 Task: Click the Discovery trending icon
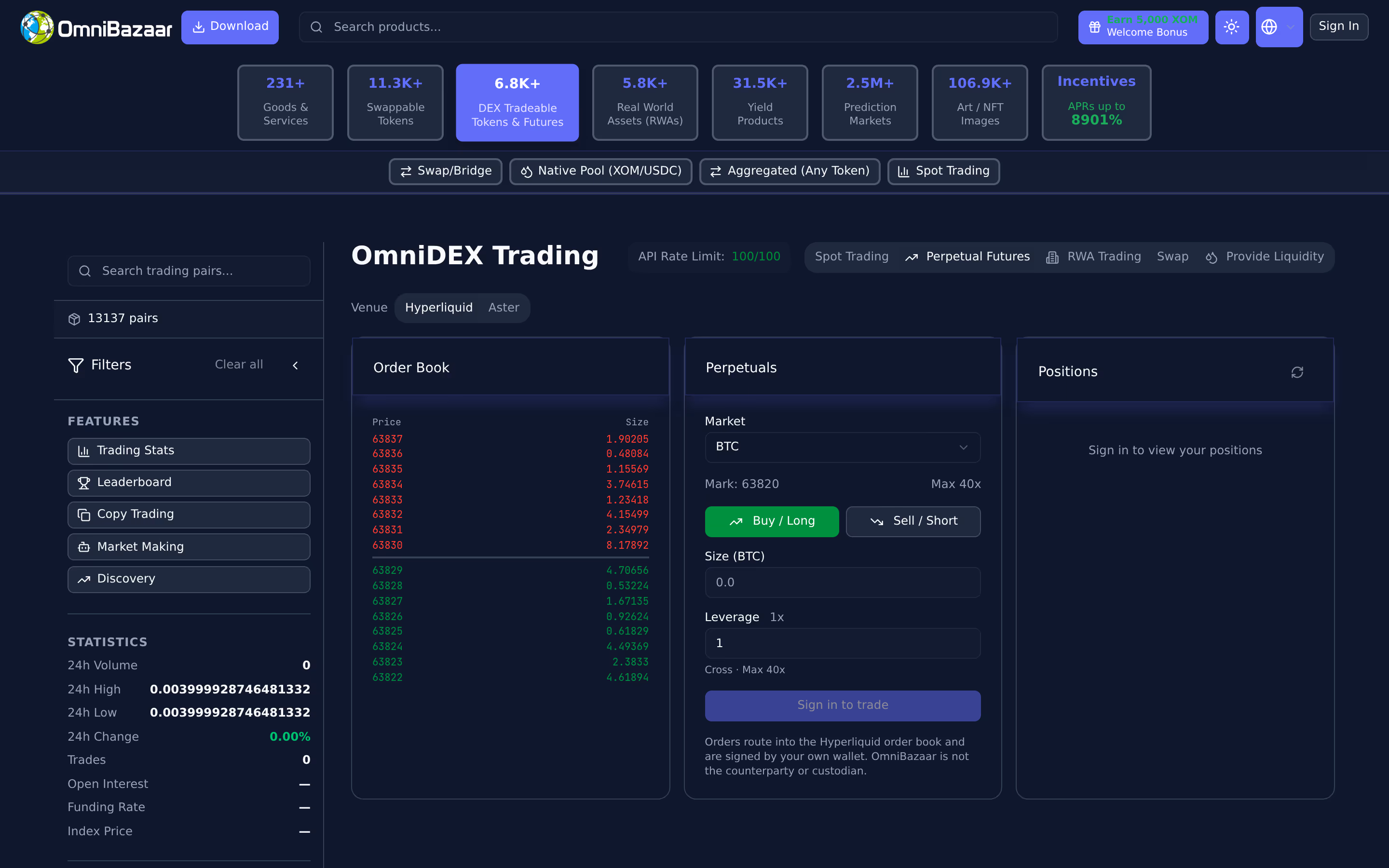[x=84, y=579]
